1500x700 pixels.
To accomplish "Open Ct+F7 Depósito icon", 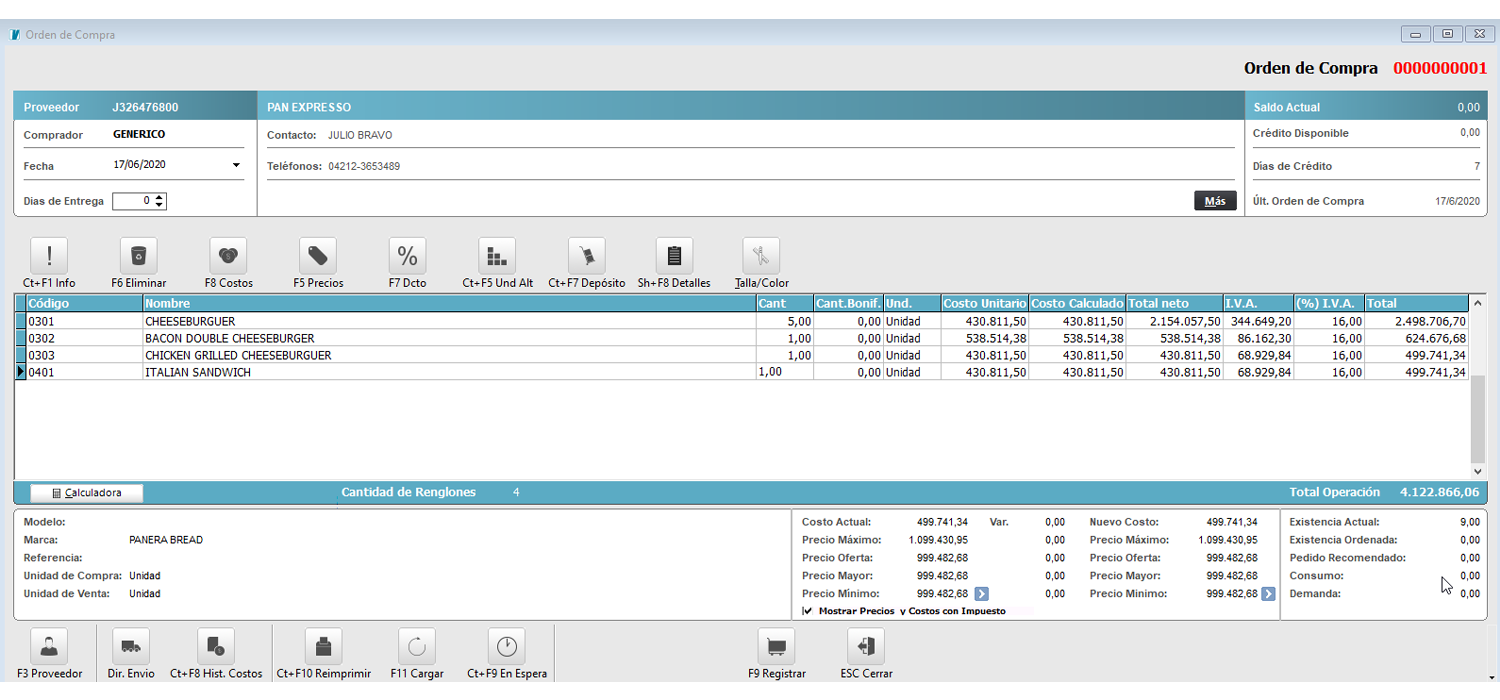I will (x=586, y=256).
